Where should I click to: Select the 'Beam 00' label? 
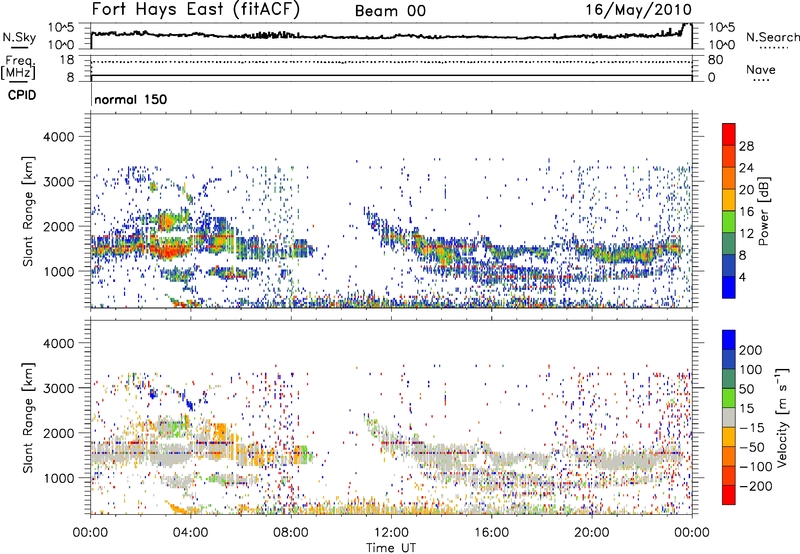390,11
